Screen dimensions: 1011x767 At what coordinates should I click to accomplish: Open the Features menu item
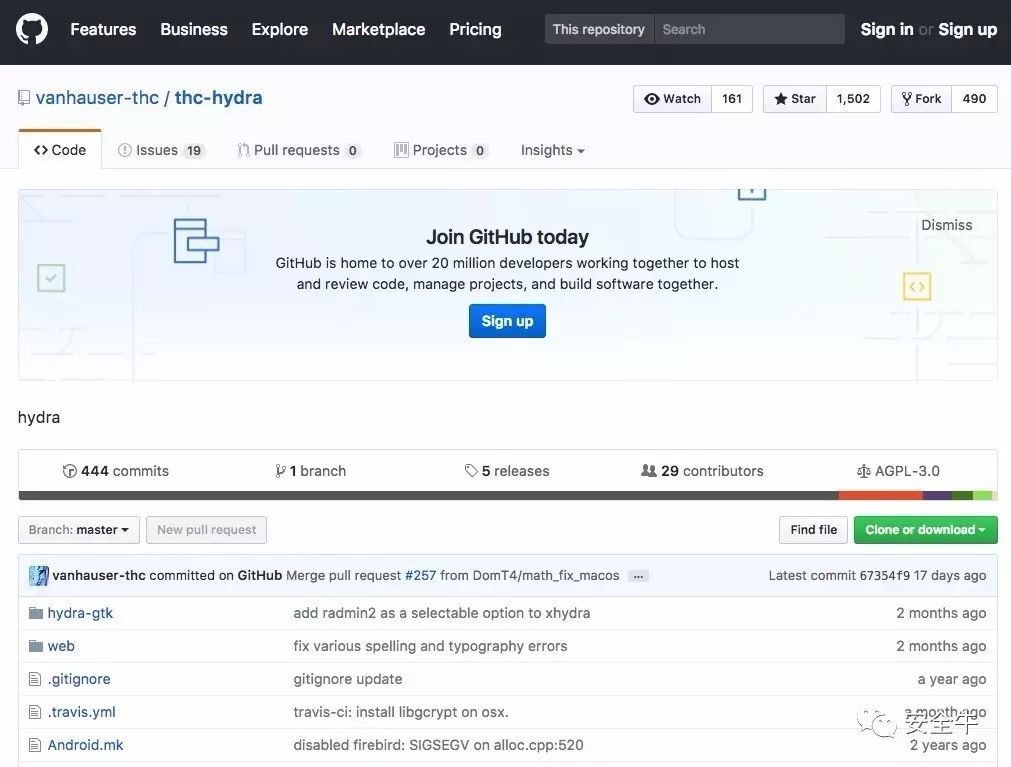click(103, 29)
